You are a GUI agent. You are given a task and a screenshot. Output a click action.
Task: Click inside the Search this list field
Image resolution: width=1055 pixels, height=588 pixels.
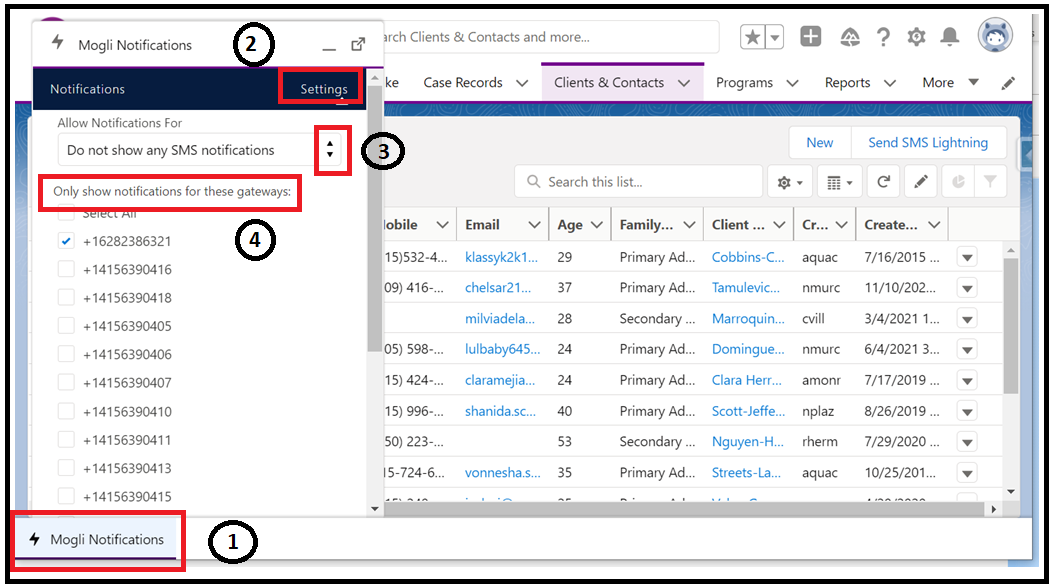639,182
